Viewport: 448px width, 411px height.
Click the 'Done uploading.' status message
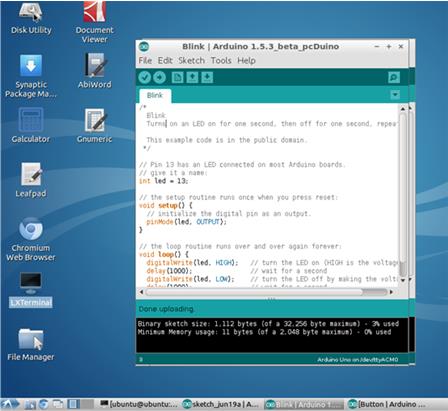[166, 309]
